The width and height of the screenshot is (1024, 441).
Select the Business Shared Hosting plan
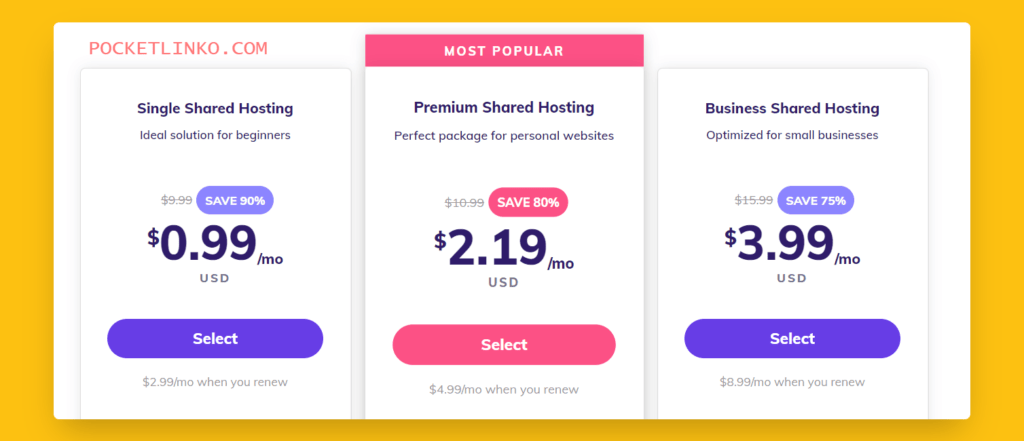tap(792, 339)
